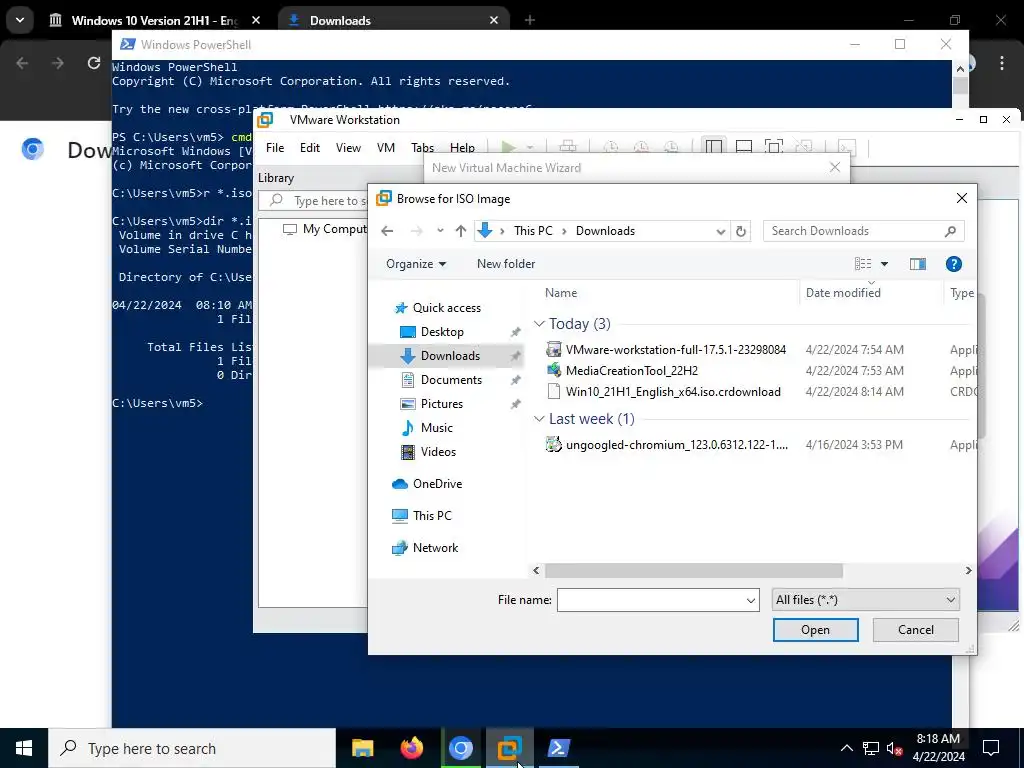Click Downloads in the address breadcrumb
The height and width of the screenshot is (768, 1024).
click(605, 231)
